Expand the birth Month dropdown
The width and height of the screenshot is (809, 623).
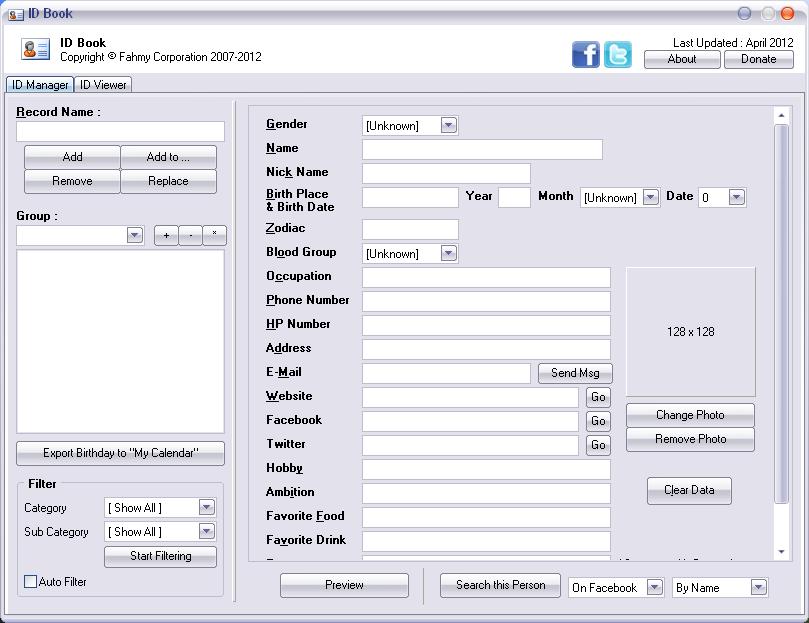click(650, 198)
